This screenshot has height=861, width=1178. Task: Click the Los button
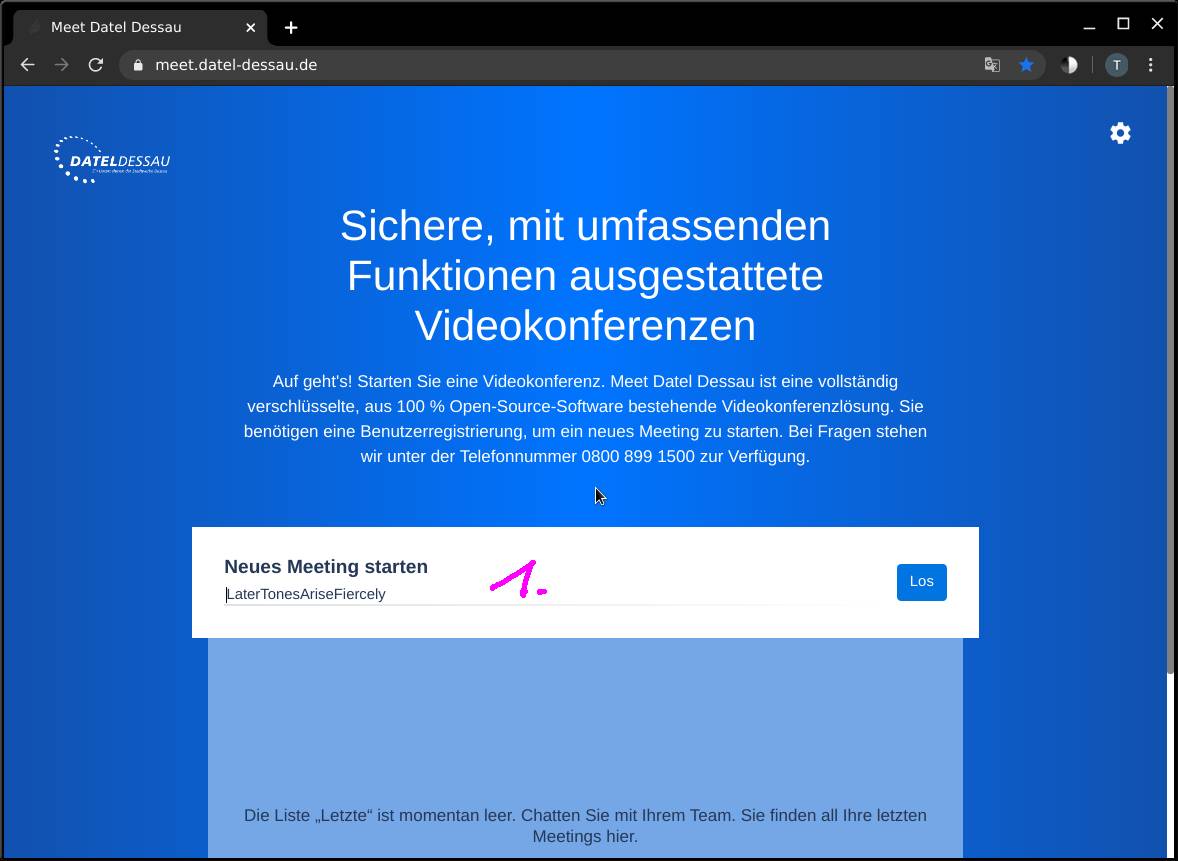(922, 582)
